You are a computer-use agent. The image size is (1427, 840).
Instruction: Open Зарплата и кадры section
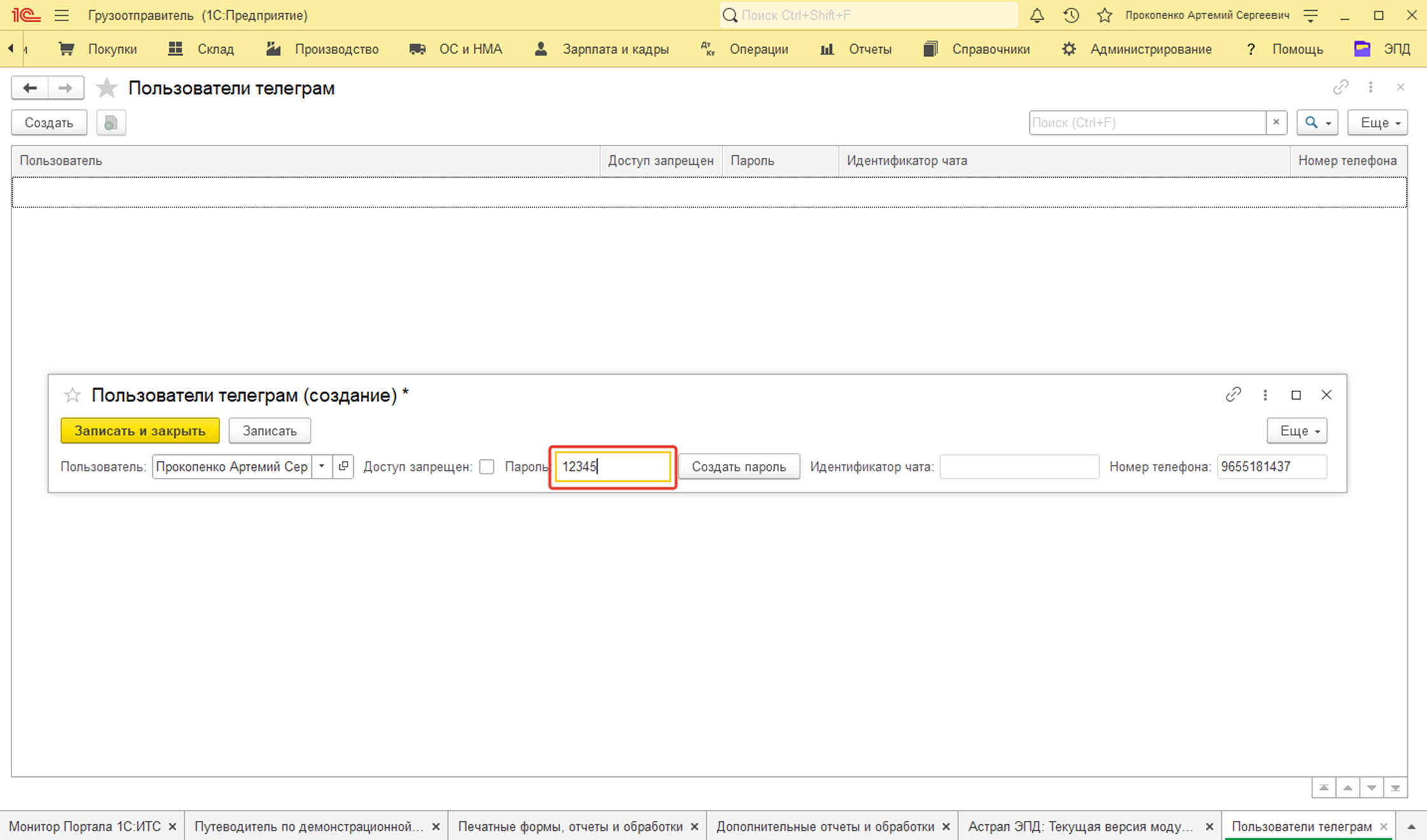click(x=601, y=49)
